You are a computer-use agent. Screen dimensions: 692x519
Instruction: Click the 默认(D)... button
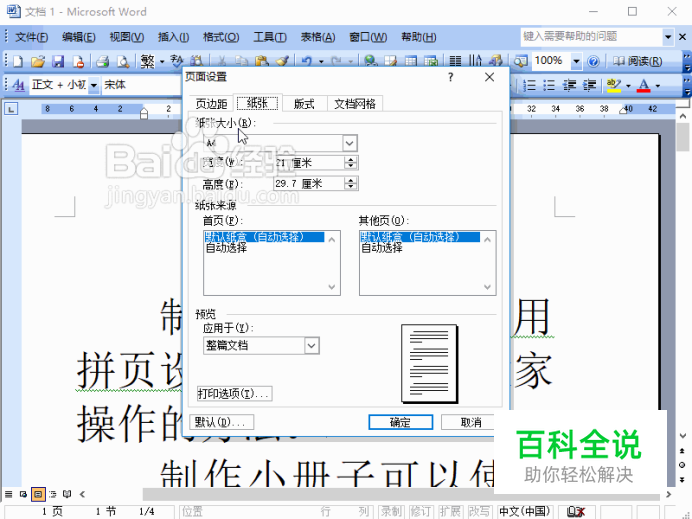click(x=222, y=422)
